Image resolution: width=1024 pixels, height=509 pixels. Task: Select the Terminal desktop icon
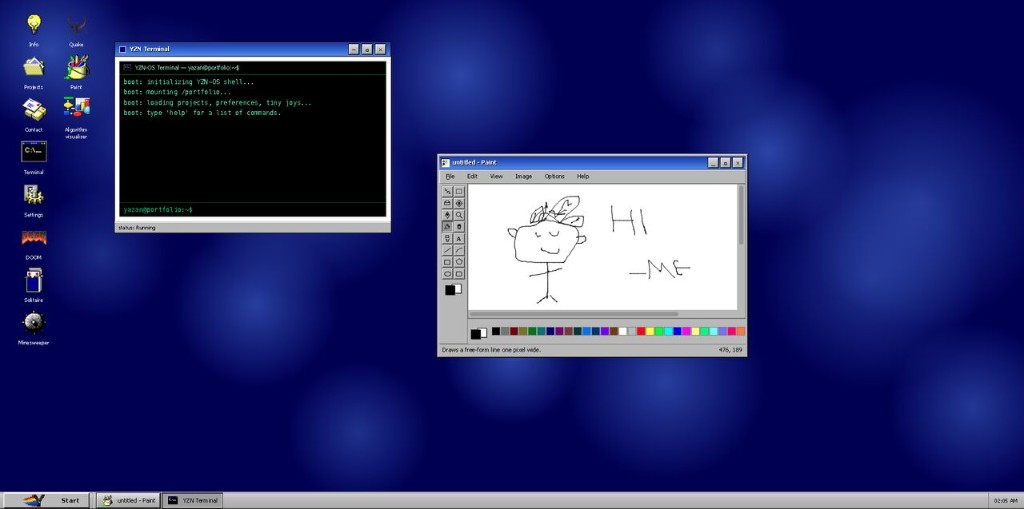[x=33, y=157]
